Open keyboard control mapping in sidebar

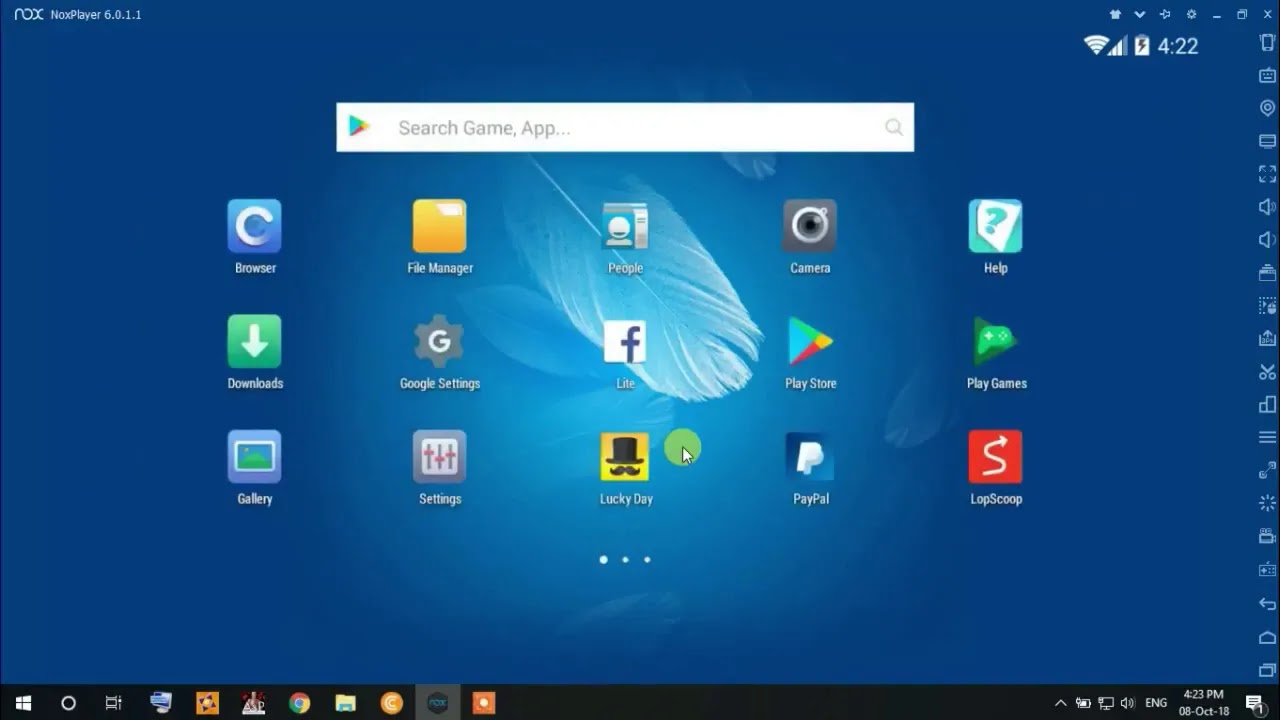[1267, 75]
